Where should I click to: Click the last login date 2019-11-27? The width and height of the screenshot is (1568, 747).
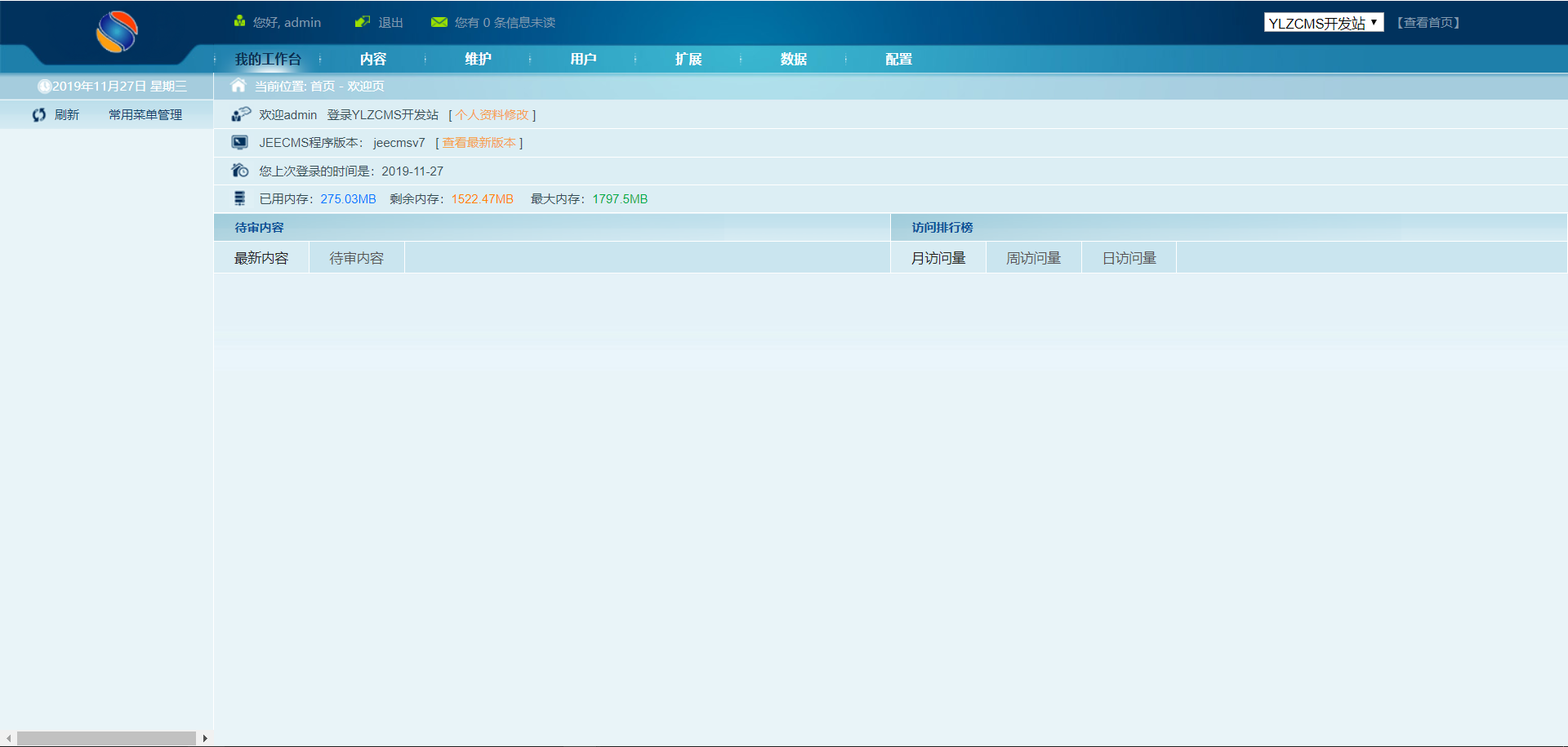click(412, 171)
